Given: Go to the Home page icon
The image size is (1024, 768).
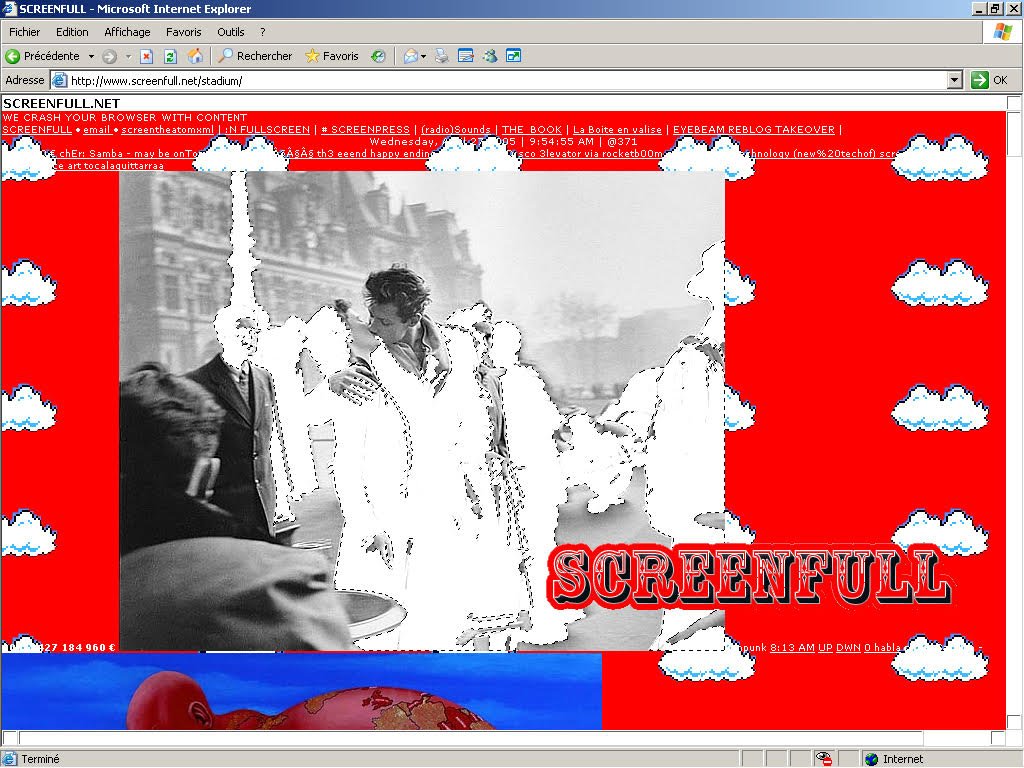Looking at the screenshot, I should coord(195,56).
